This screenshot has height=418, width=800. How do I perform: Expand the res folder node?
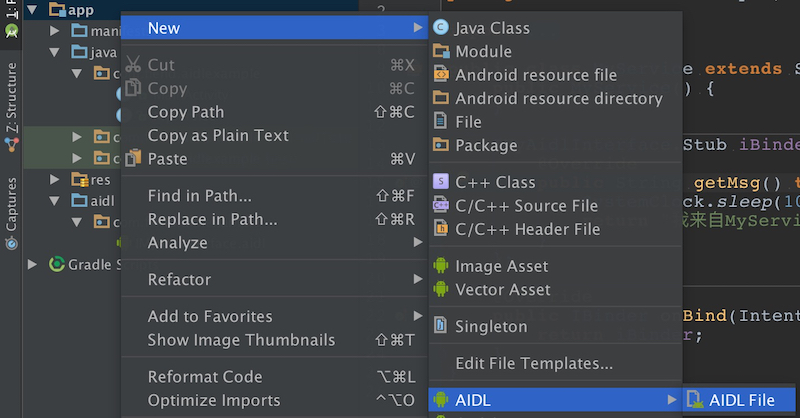pos(55,180)
